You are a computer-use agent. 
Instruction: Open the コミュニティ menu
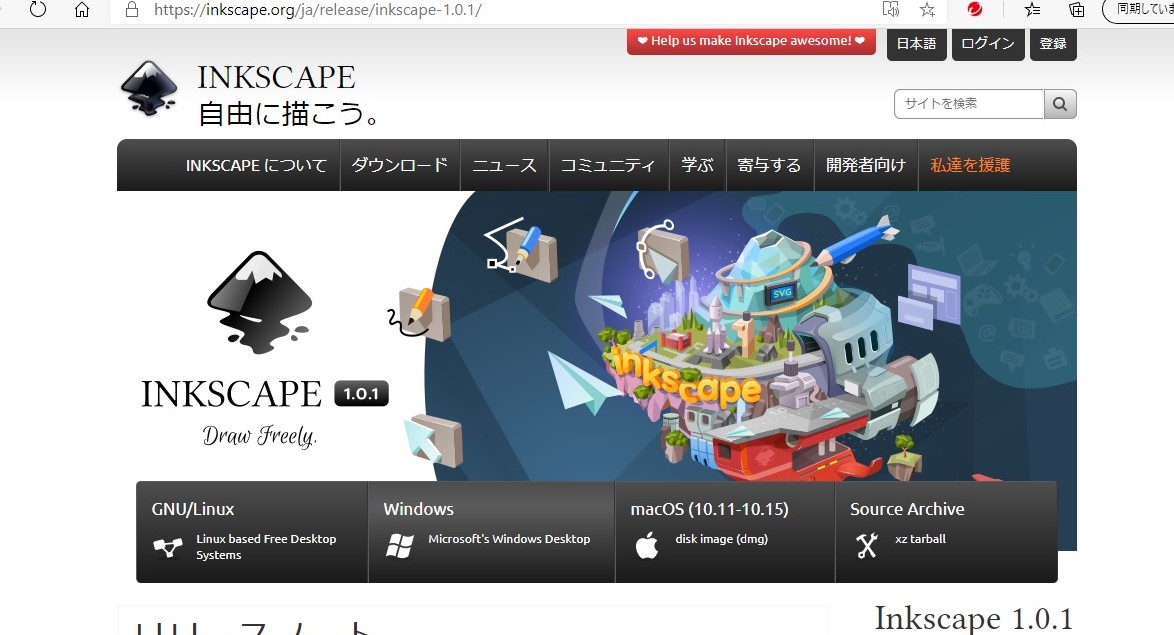608,165
